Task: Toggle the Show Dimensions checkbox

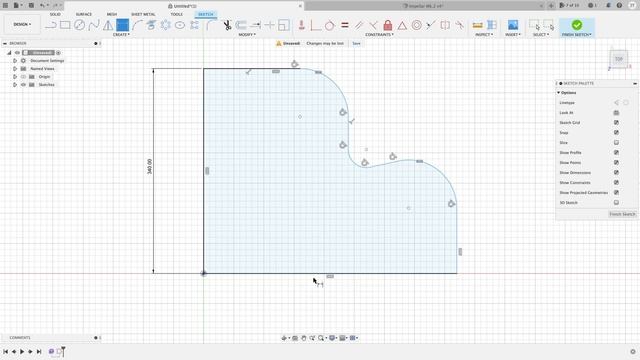Action: pos(616,173)
